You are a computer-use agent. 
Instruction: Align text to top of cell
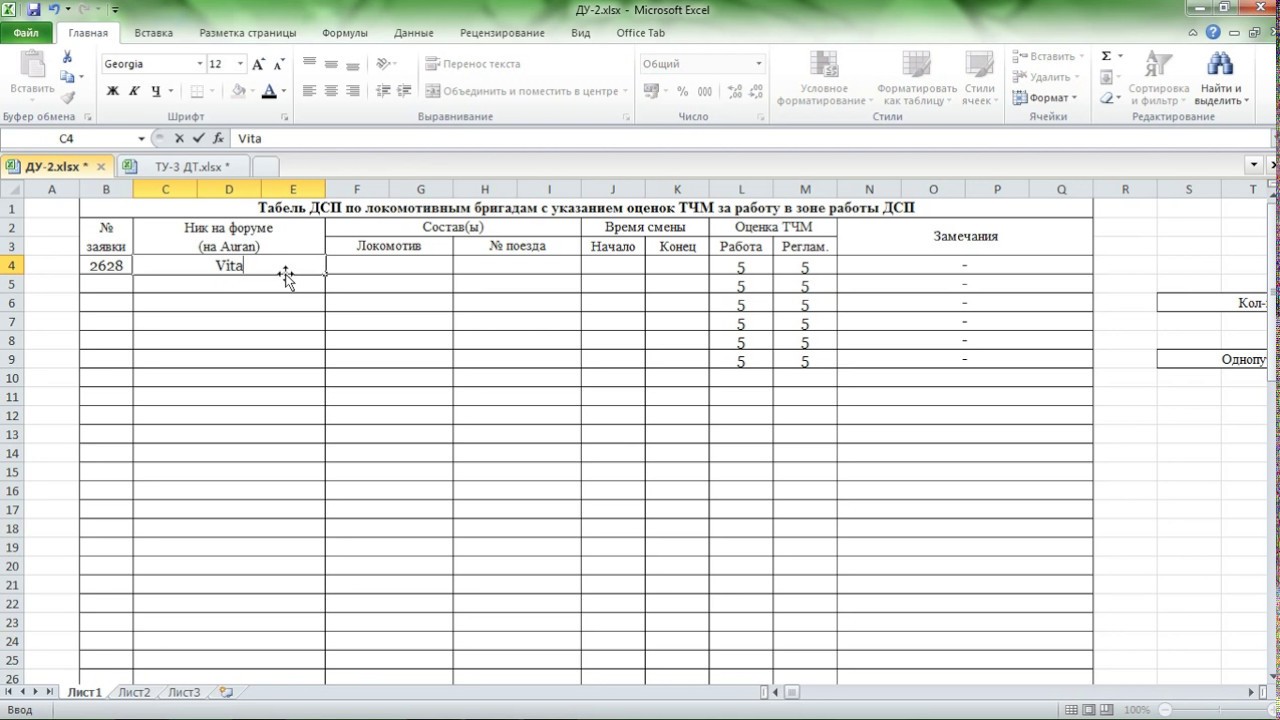[309, 64]
